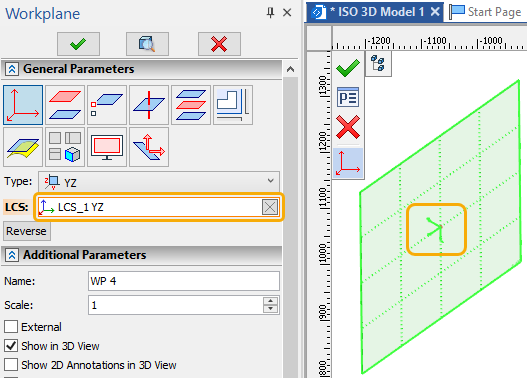Select the ISO 3D Model 1 tab

(375, 12)
